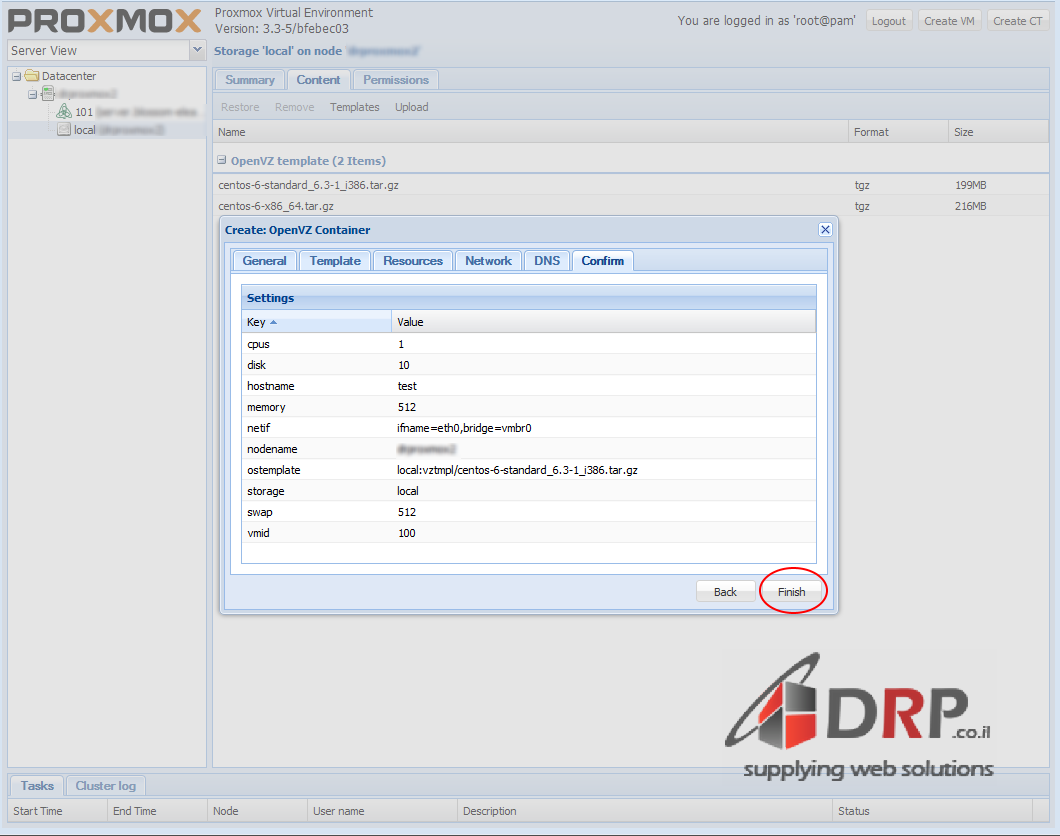Collapse the Datacenter tree node
1060x836 pixels.
[16, 76]
